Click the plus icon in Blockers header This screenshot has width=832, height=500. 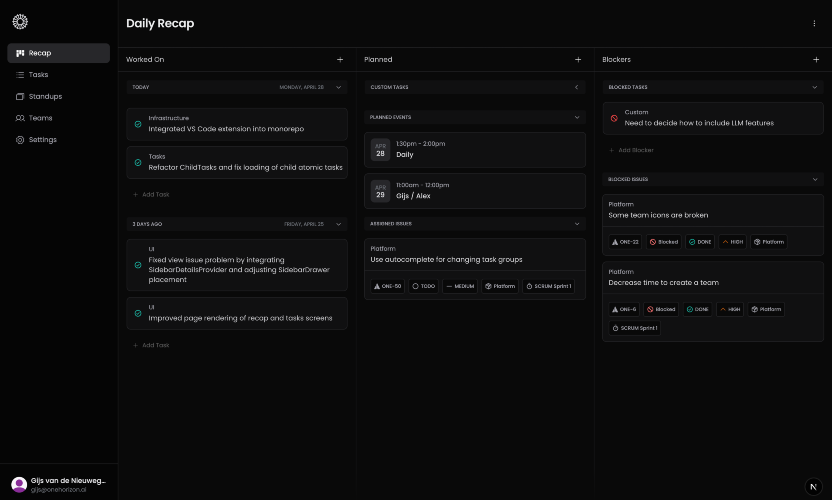[x=816, y=60]
